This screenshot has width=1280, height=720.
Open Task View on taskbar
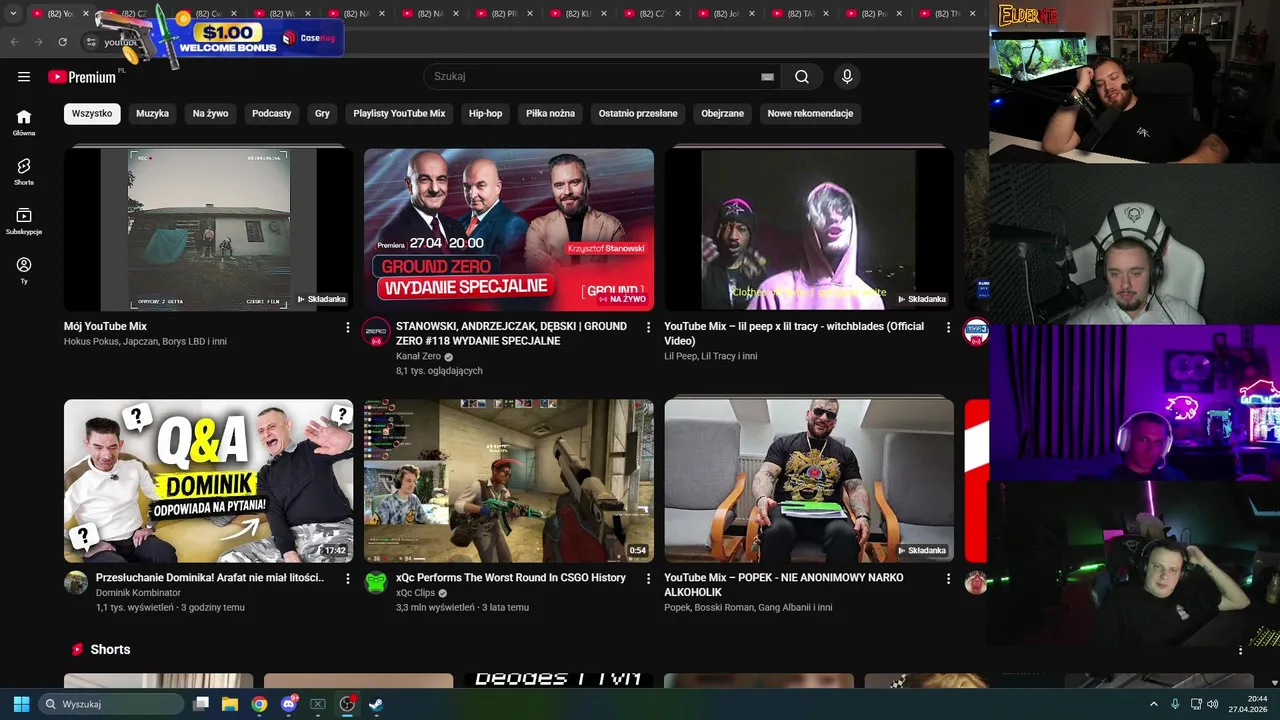click(201, 704)
